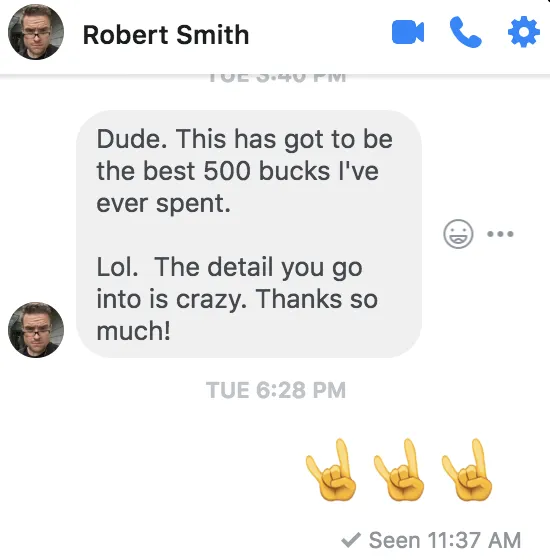This screenshot has height=560, width=550.
Task: Start a voice call via phone icon
Action: [x=465, y=32]
